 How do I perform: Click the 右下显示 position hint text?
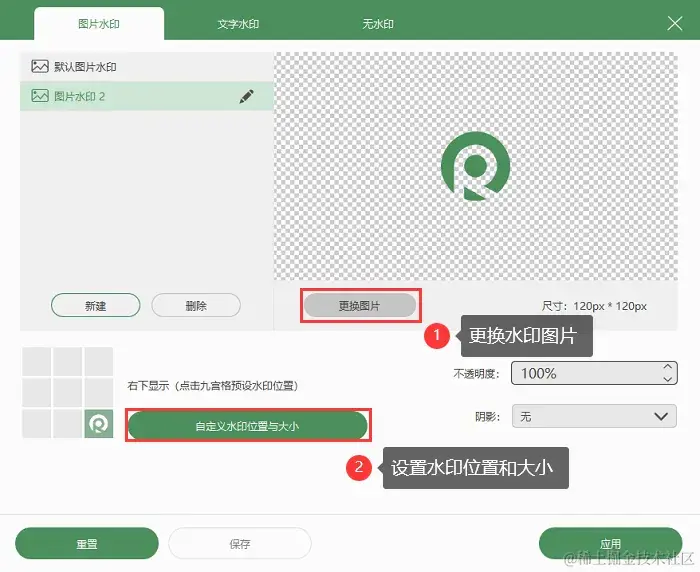[212, 385]
